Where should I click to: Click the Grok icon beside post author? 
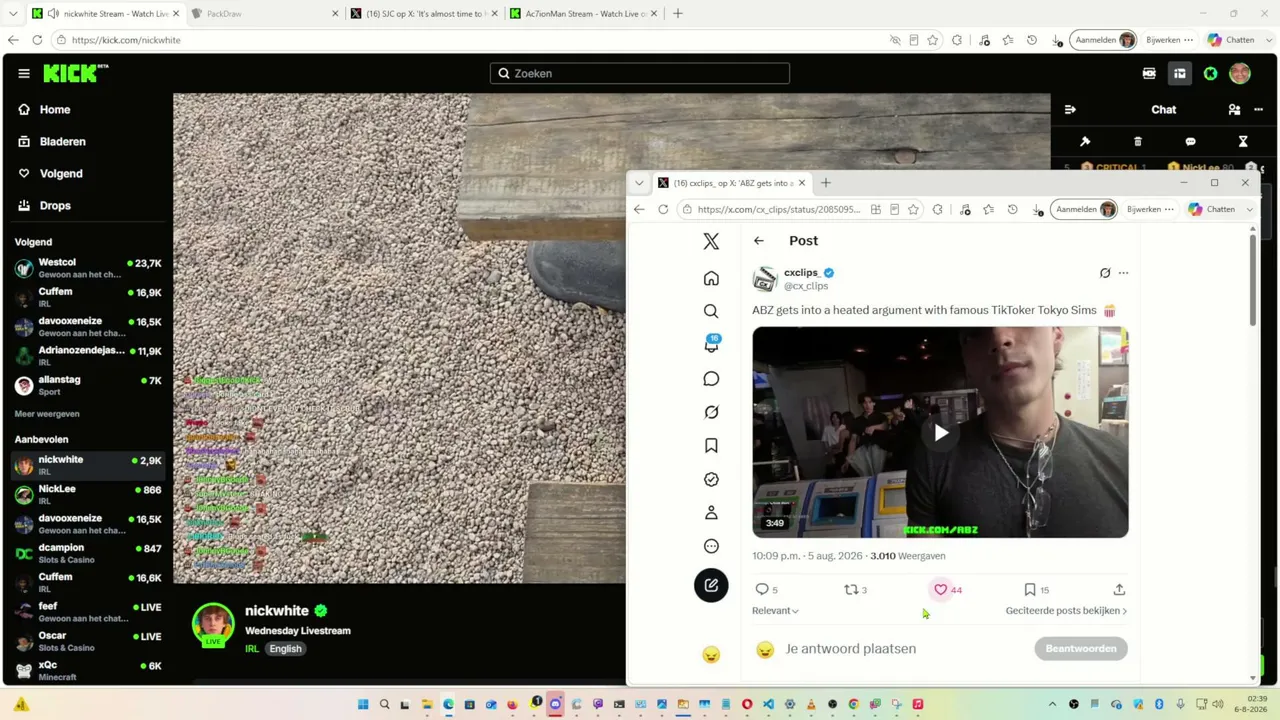1105,273
